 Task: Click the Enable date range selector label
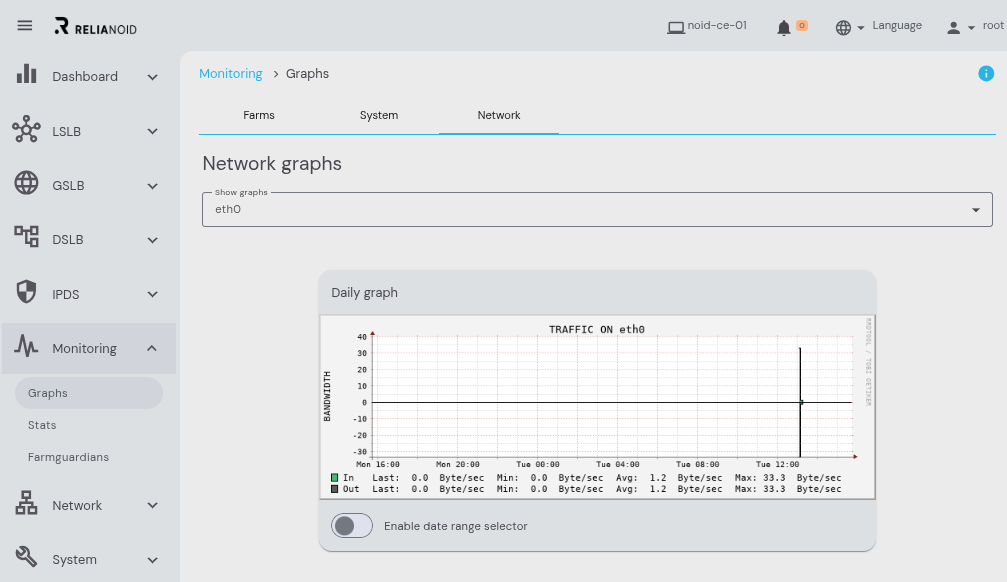tap(455, 526)
